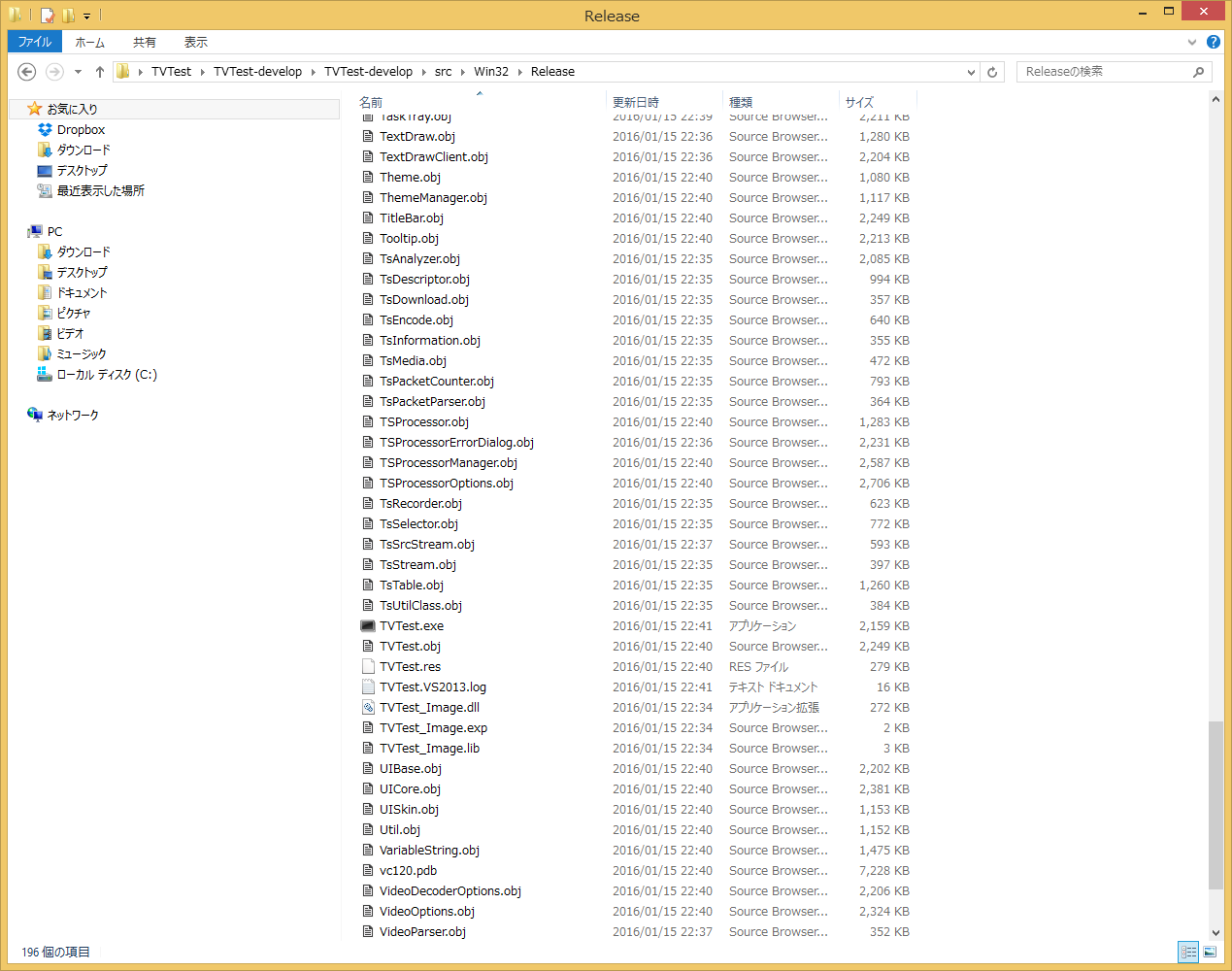Open address bar history dropdown

[971, 72]
